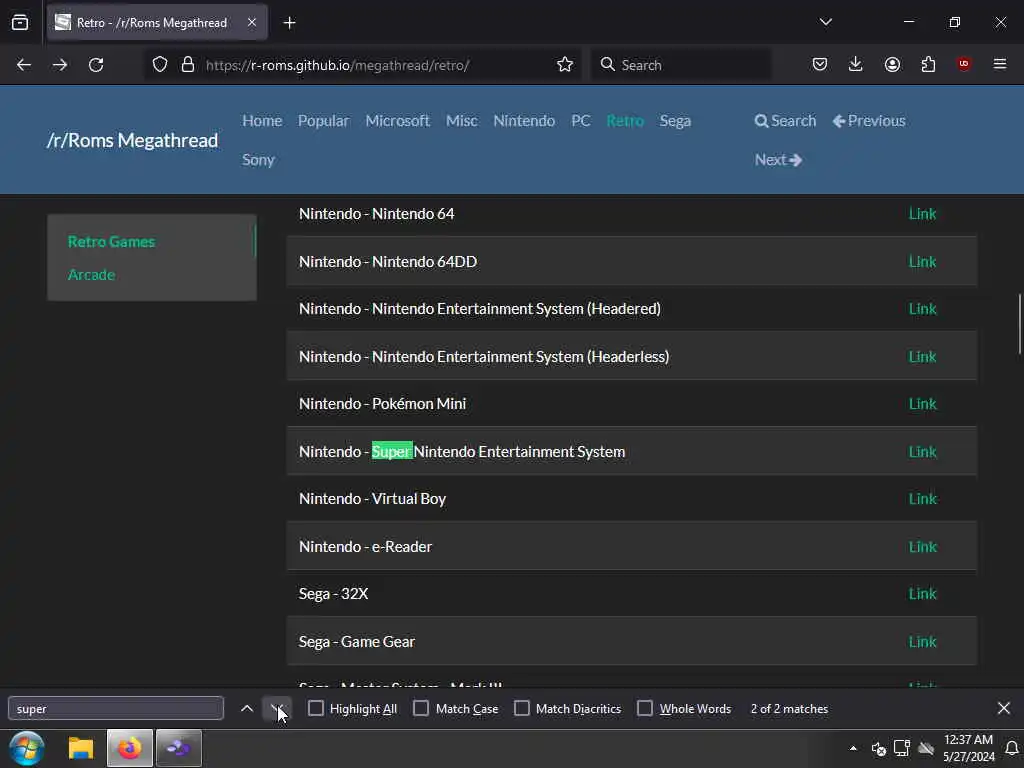Close the Retro Megathread tab
Image resolution: width=1024 pixels, height=768 pixels.
tap(252, 22)
